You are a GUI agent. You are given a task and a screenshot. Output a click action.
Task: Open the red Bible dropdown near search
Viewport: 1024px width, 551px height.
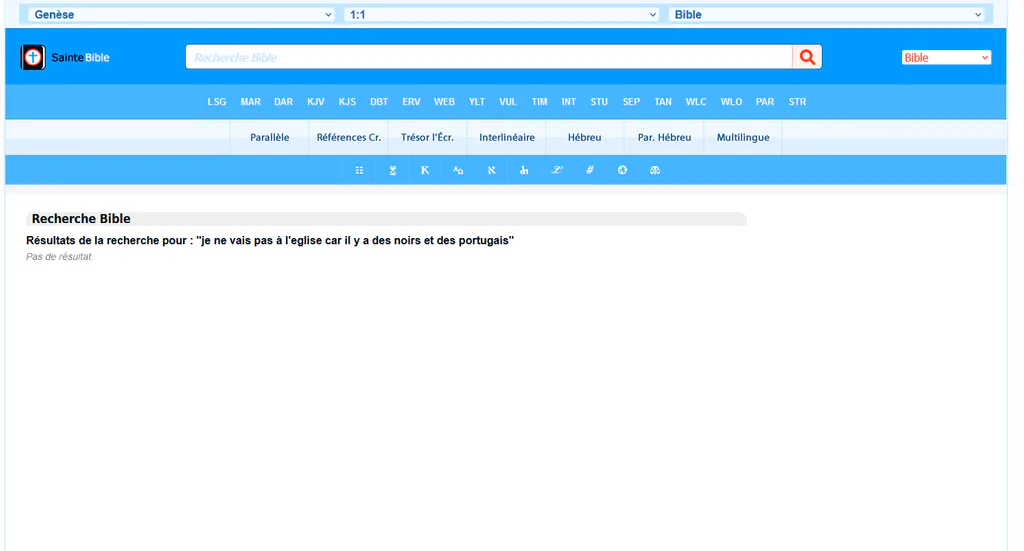[946, 57]
